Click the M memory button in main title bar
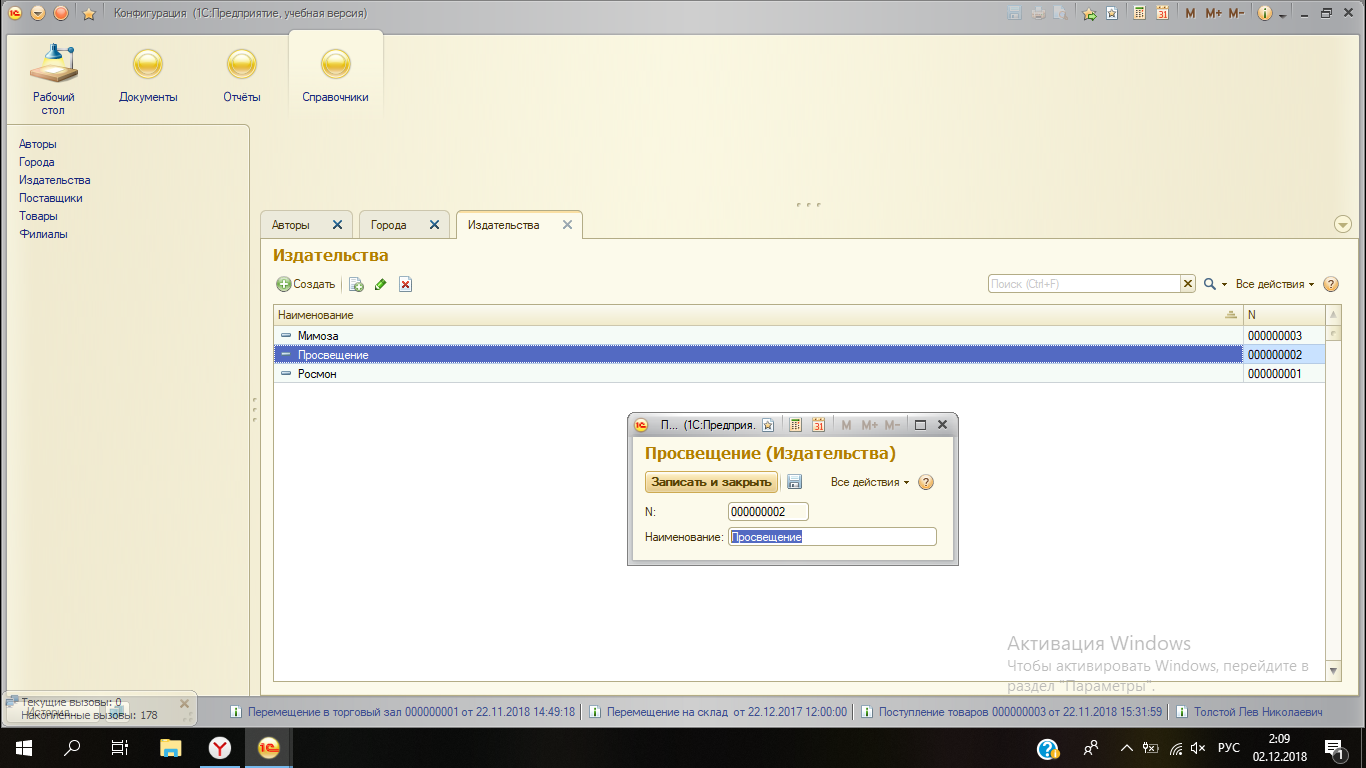The height and width of the screenshot is (768, 1366). click(x=1190, y=14)
